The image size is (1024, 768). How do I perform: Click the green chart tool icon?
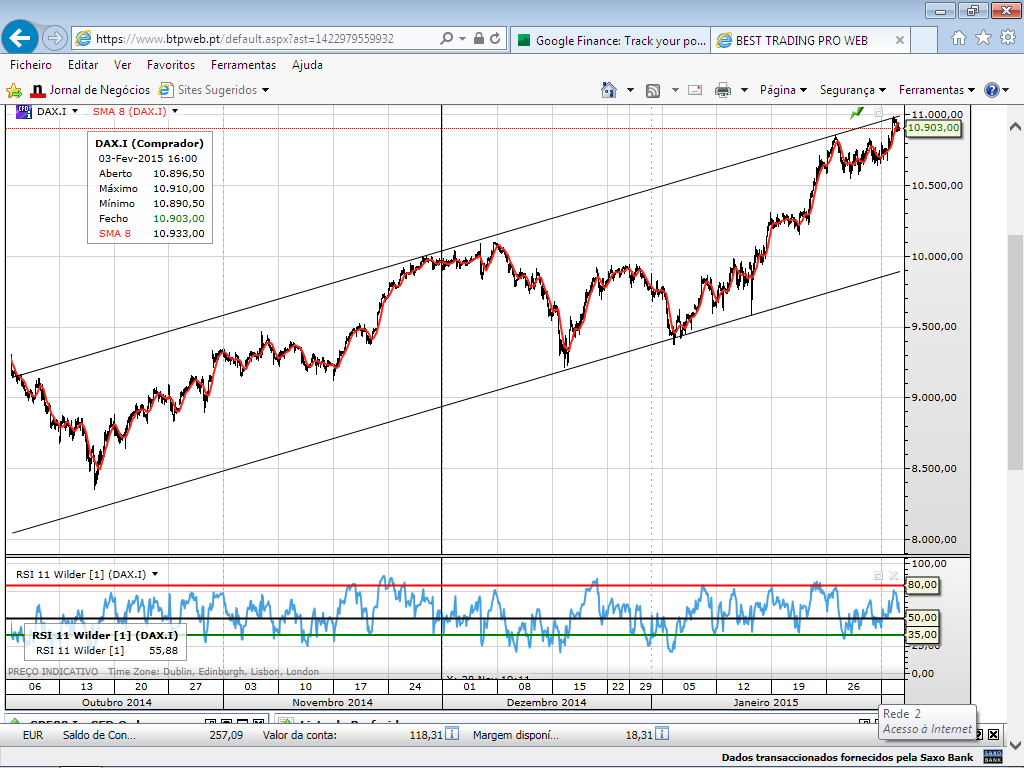(857, 113)
